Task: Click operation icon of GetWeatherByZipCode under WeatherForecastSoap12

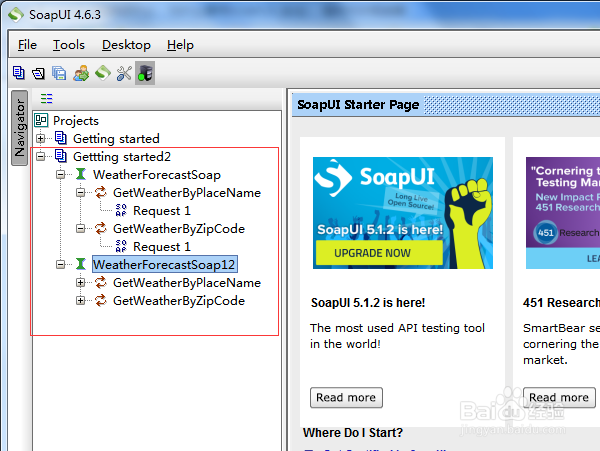Action: click(x=101, y=300)
